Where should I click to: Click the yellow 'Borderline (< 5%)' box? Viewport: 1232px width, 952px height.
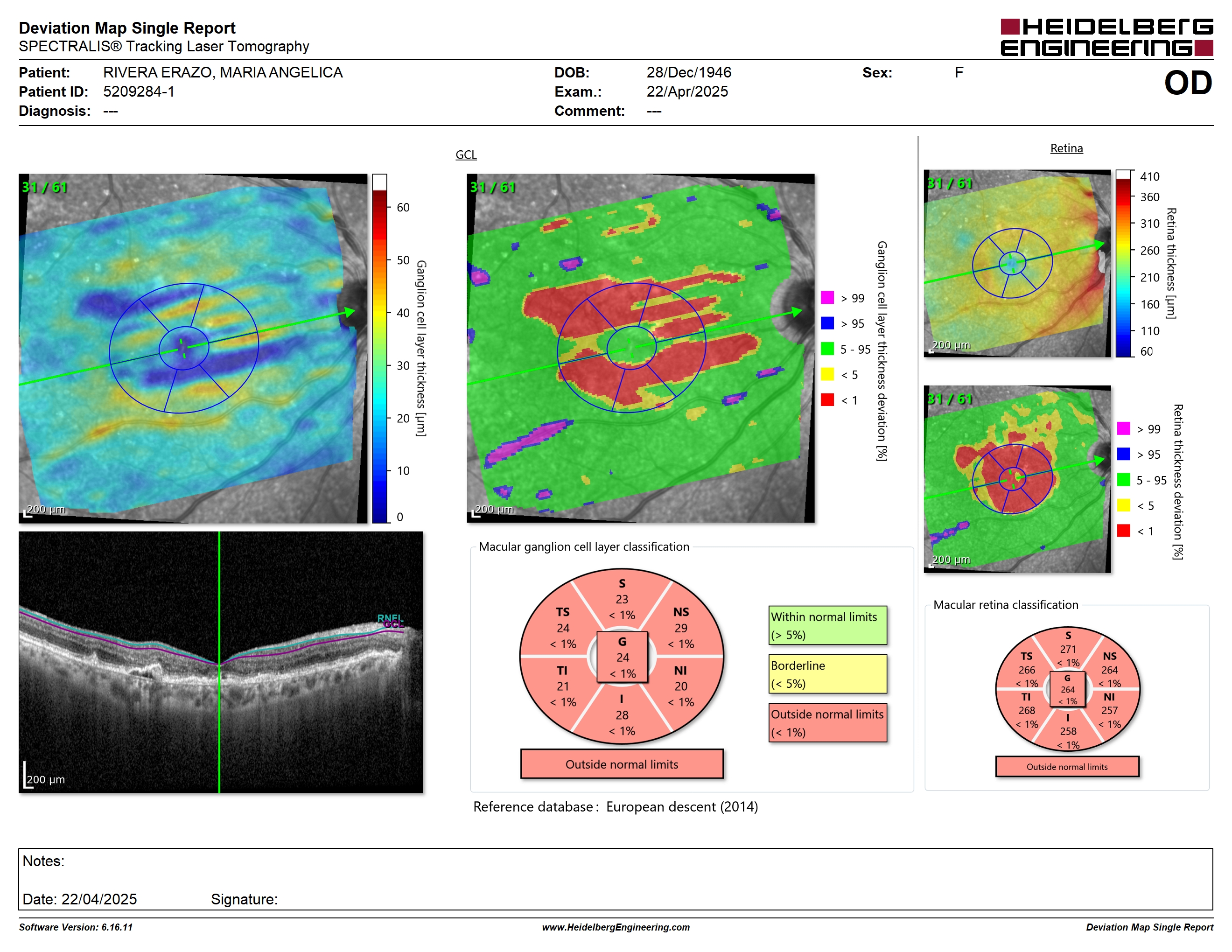(827, 674)
